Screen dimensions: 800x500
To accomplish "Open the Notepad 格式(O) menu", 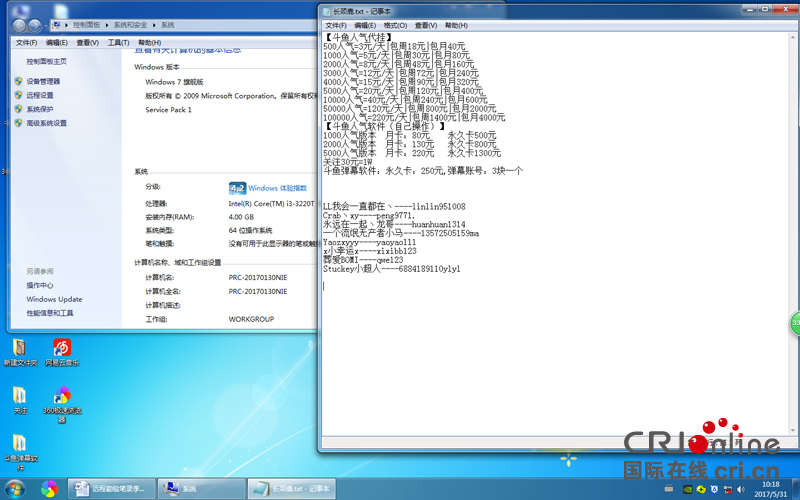I will [395, 26].
